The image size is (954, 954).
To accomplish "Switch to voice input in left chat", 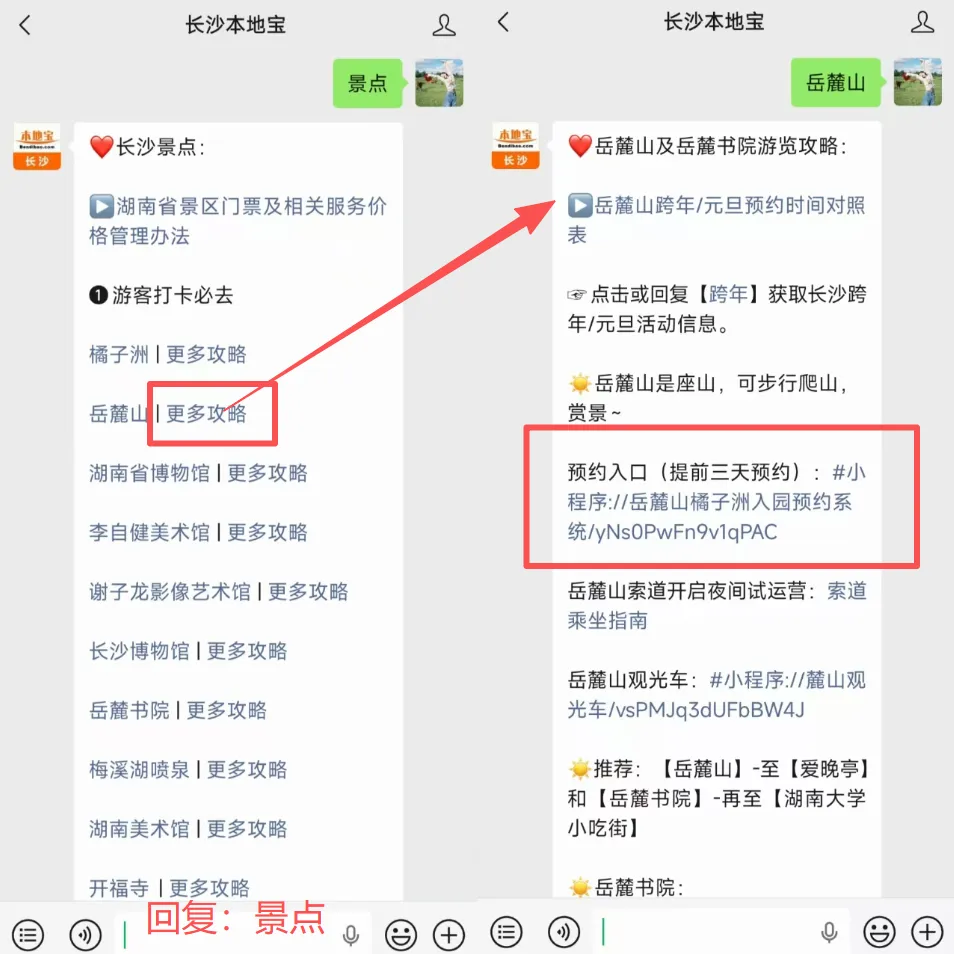I will point(86,934).
